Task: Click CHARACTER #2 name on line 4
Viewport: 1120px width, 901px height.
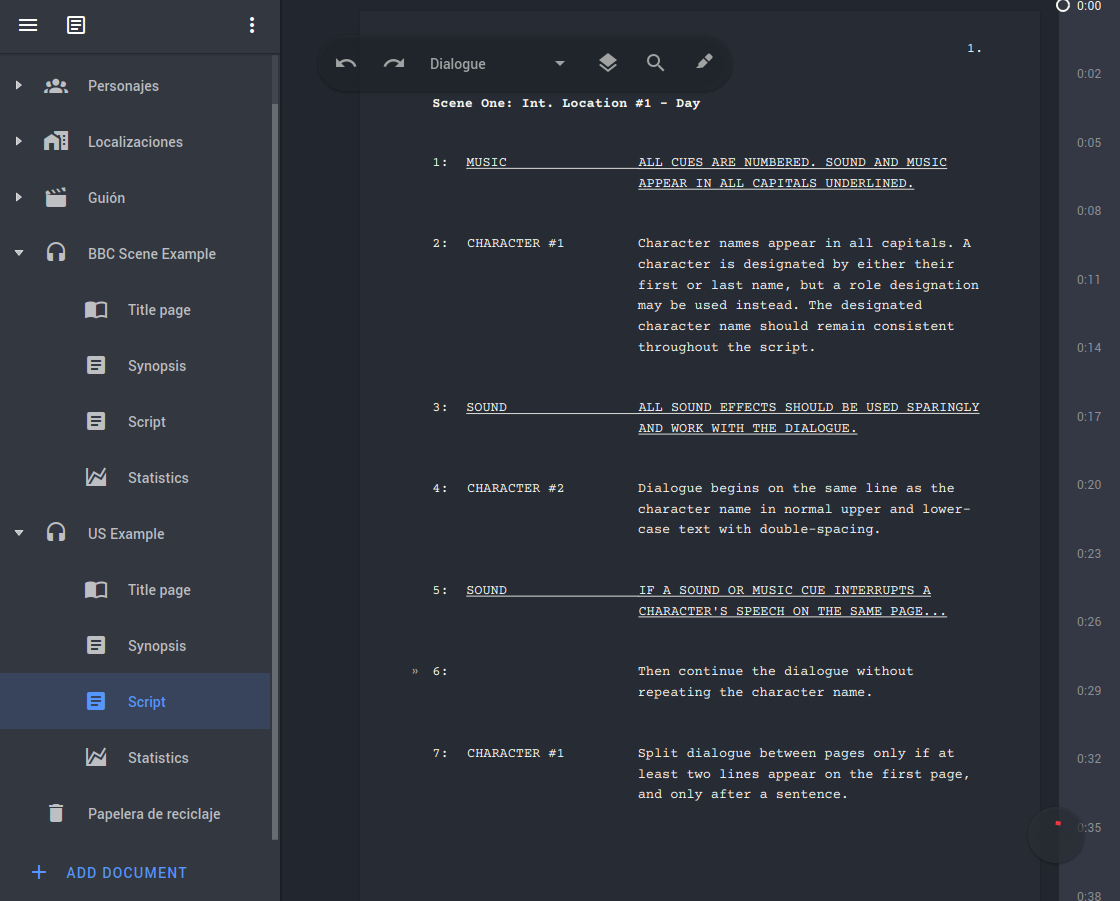Action: [515, 488]
